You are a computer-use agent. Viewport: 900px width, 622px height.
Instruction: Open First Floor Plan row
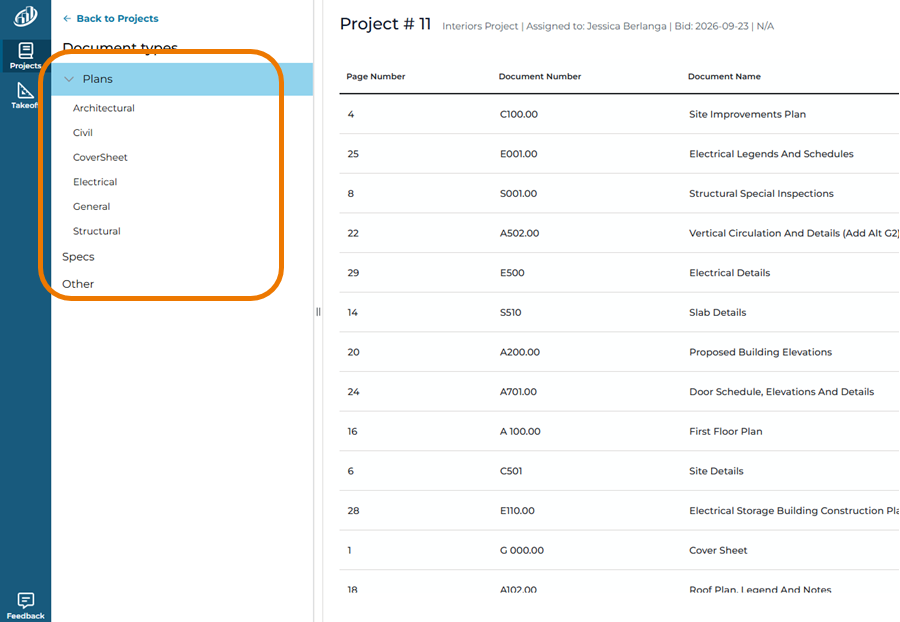619,431
